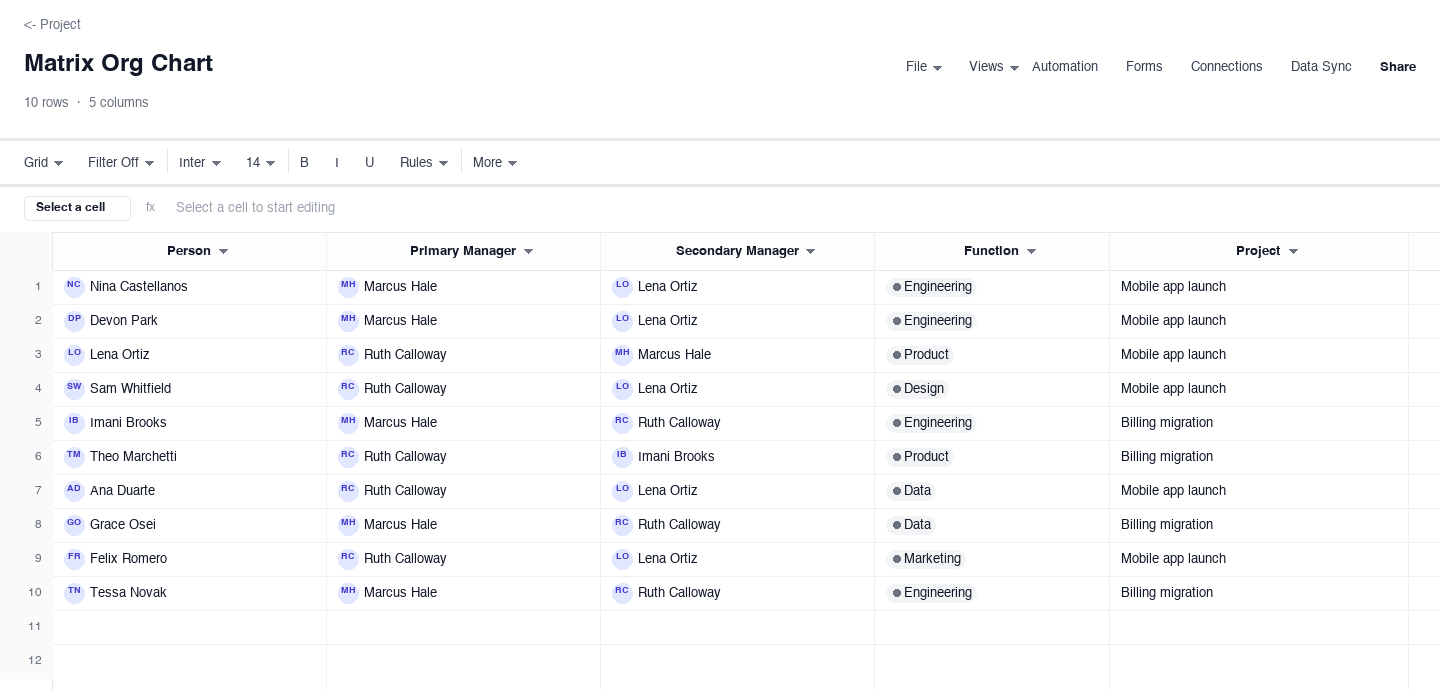
Task: Click Felix Romero's FR avatar icon
Action: (74, 559)
